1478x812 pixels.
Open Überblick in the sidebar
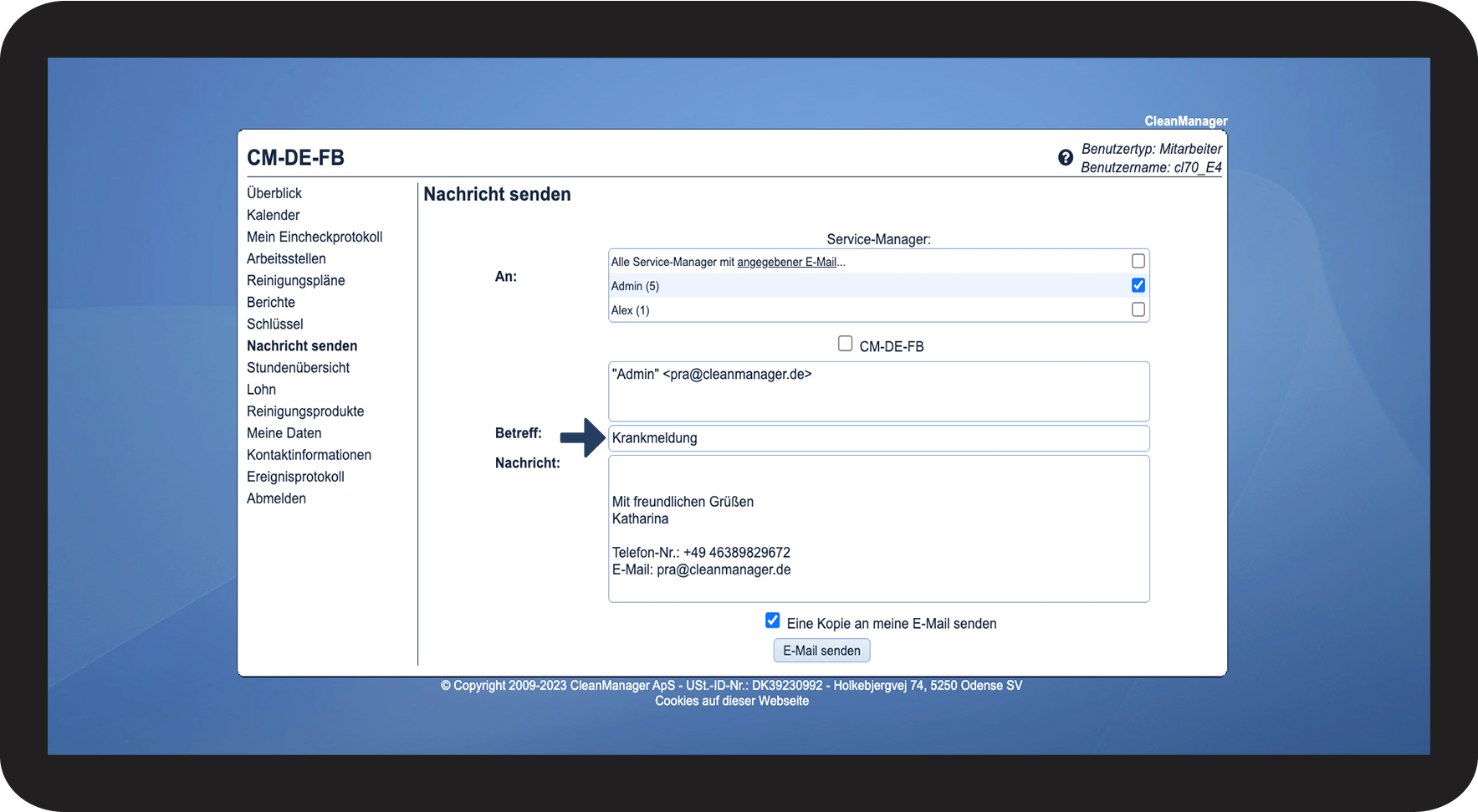pos(274,193)
